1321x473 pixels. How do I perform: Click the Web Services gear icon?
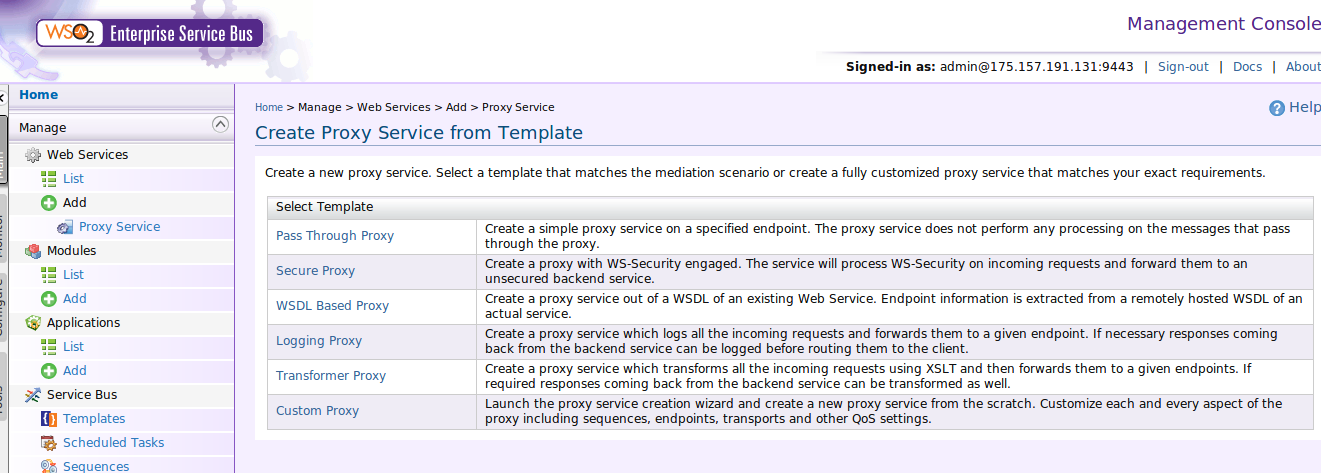coord(33,155)
